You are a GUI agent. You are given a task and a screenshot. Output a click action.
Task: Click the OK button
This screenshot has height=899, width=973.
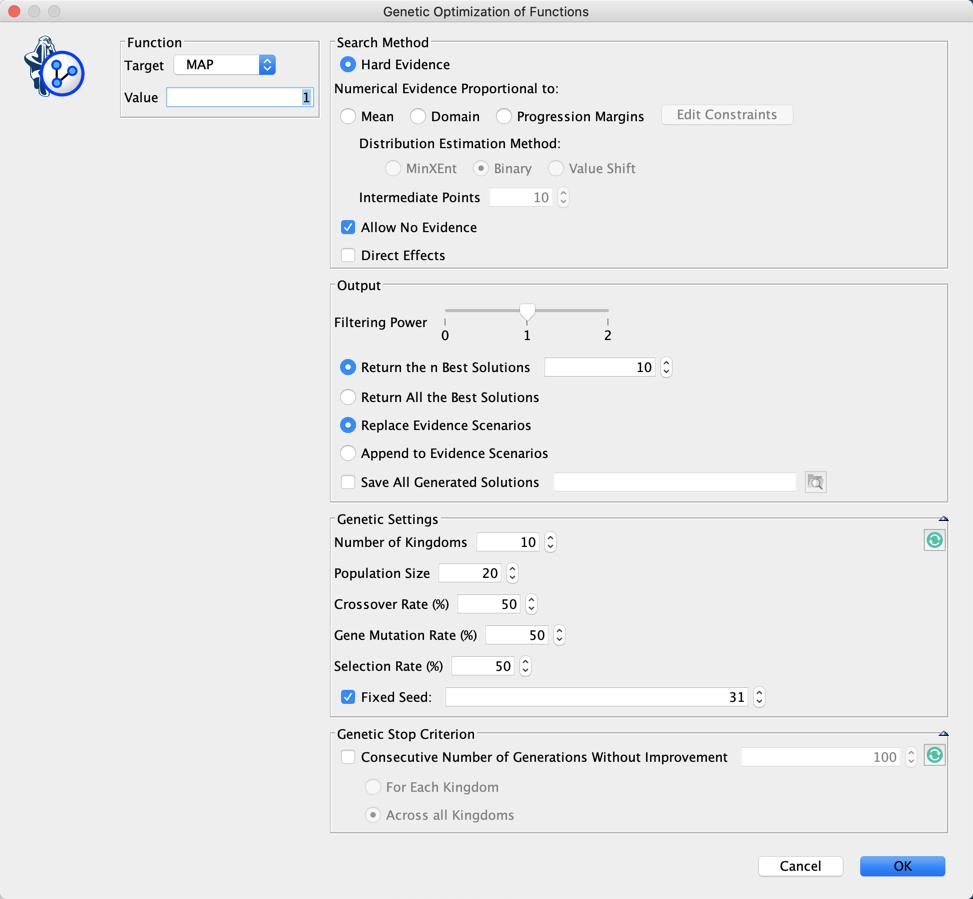click(902, 866)
